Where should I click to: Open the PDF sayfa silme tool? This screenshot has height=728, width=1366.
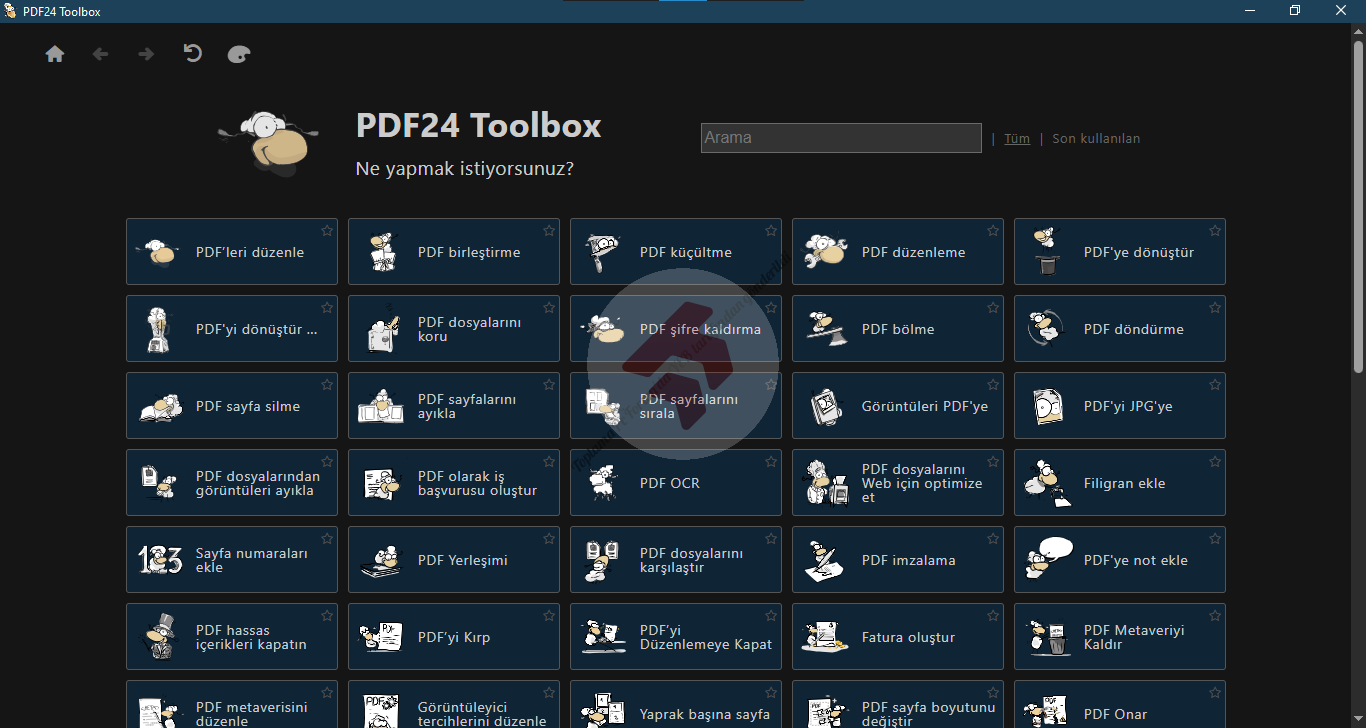coord(232,406)
